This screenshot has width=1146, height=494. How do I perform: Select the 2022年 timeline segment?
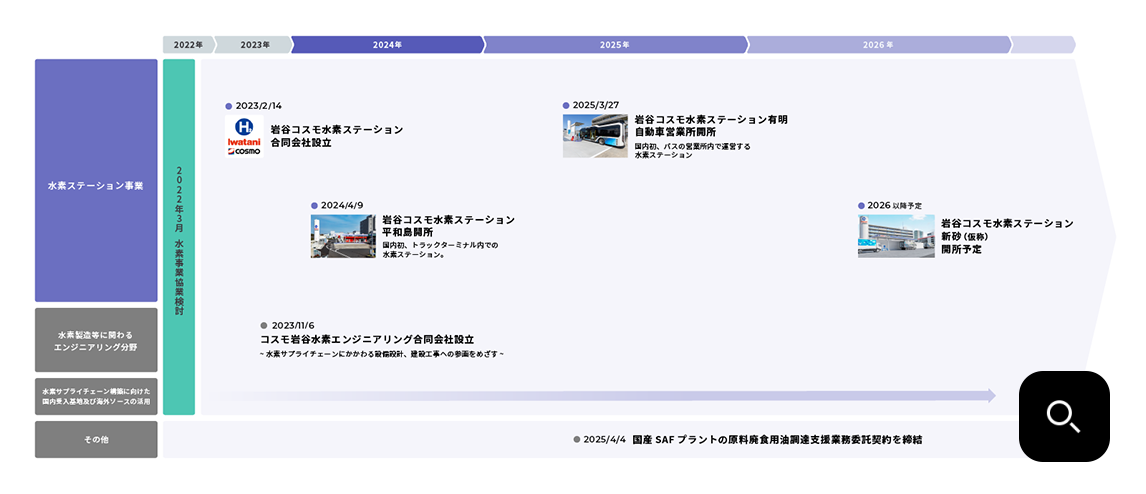[x=189, y=45]
